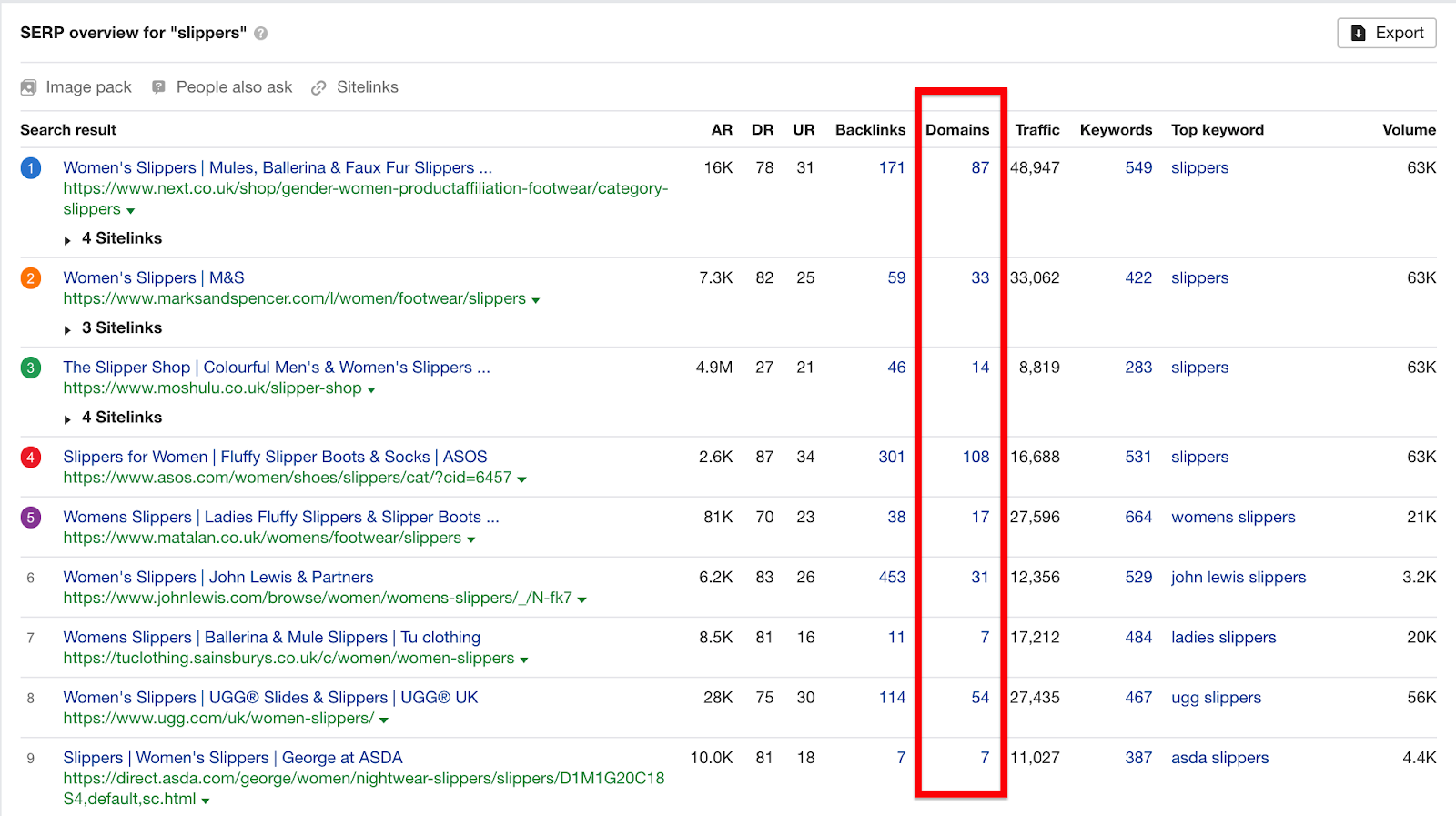This screenshot has height=816, width=1456.
Task: Click the Domains column header
Action: point(957,130)
